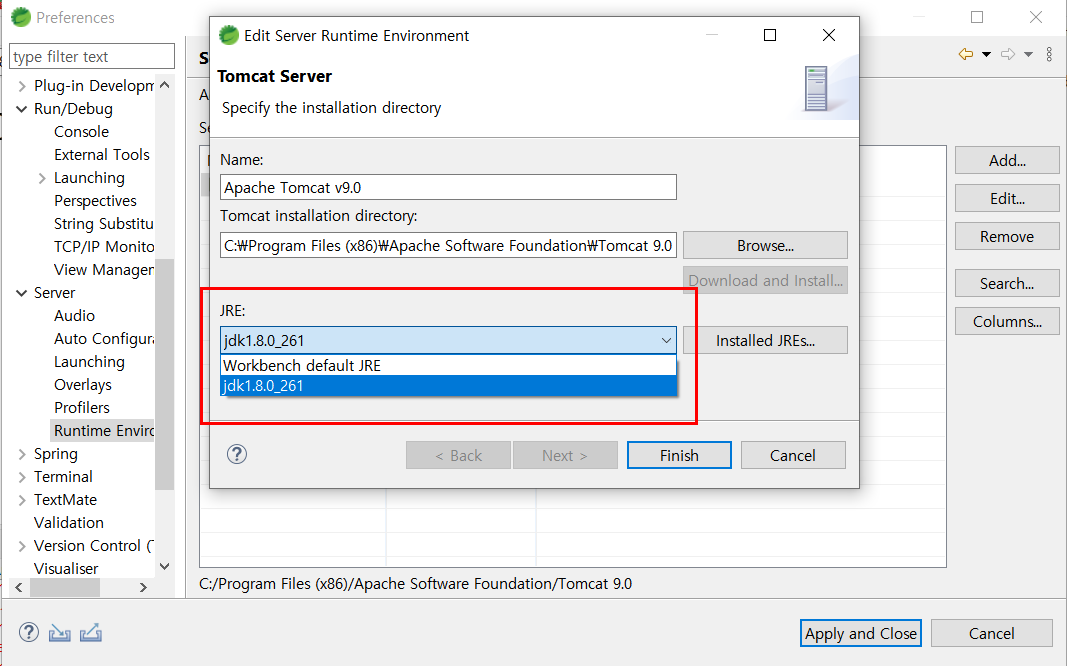Click the import preferences icon
The image size is (1067, 666).
[60, 633]
